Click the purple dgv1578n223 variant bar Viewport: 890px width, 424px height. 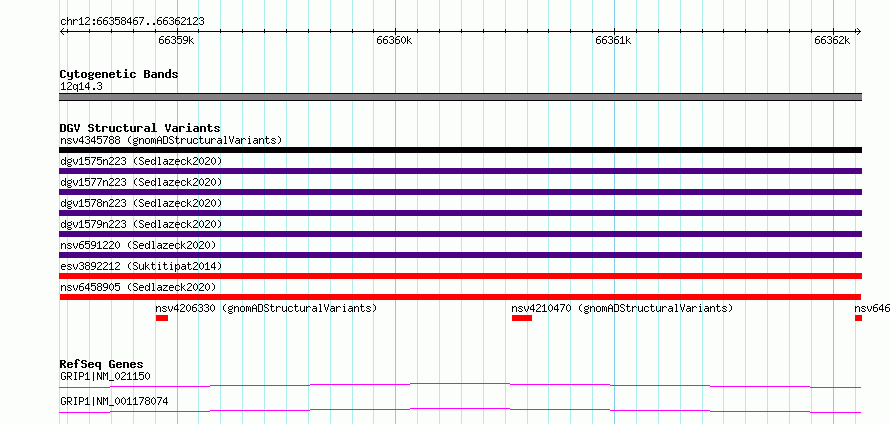click(460, 213)
